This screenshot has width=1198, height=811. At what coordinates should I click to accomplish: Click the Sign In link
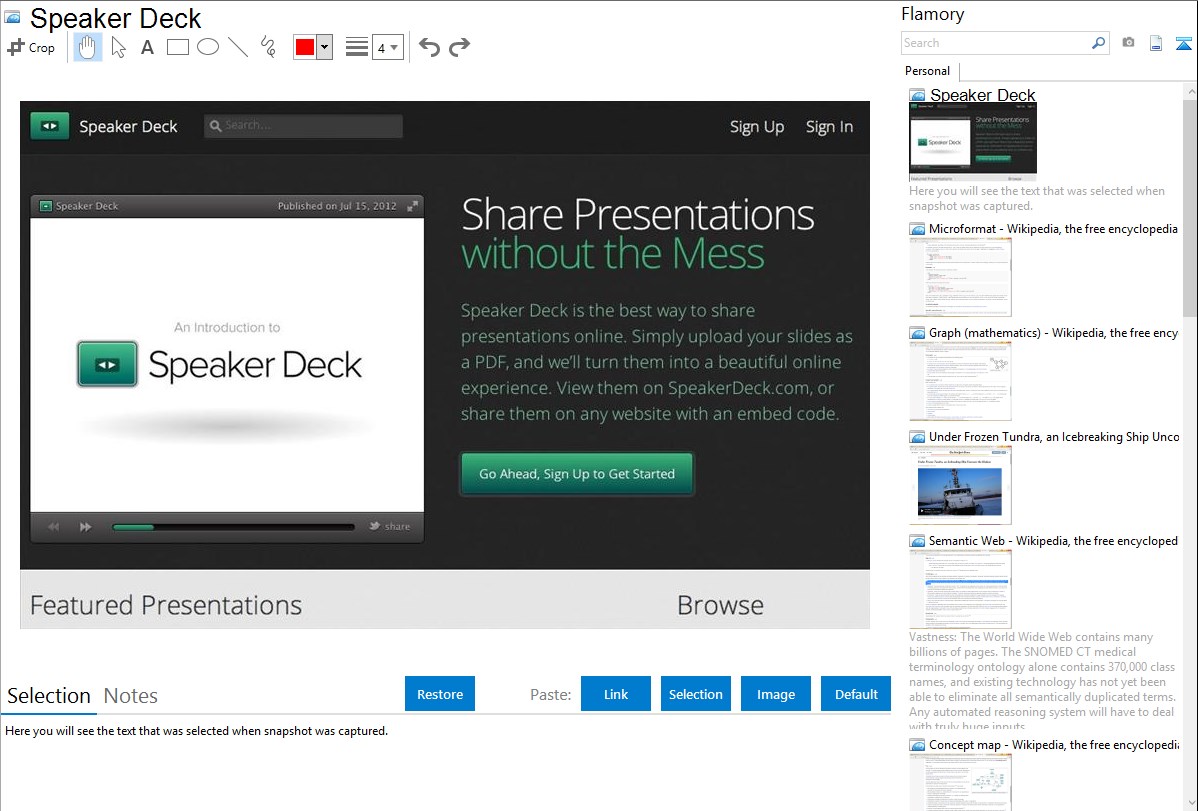click(x=829, y=127)
